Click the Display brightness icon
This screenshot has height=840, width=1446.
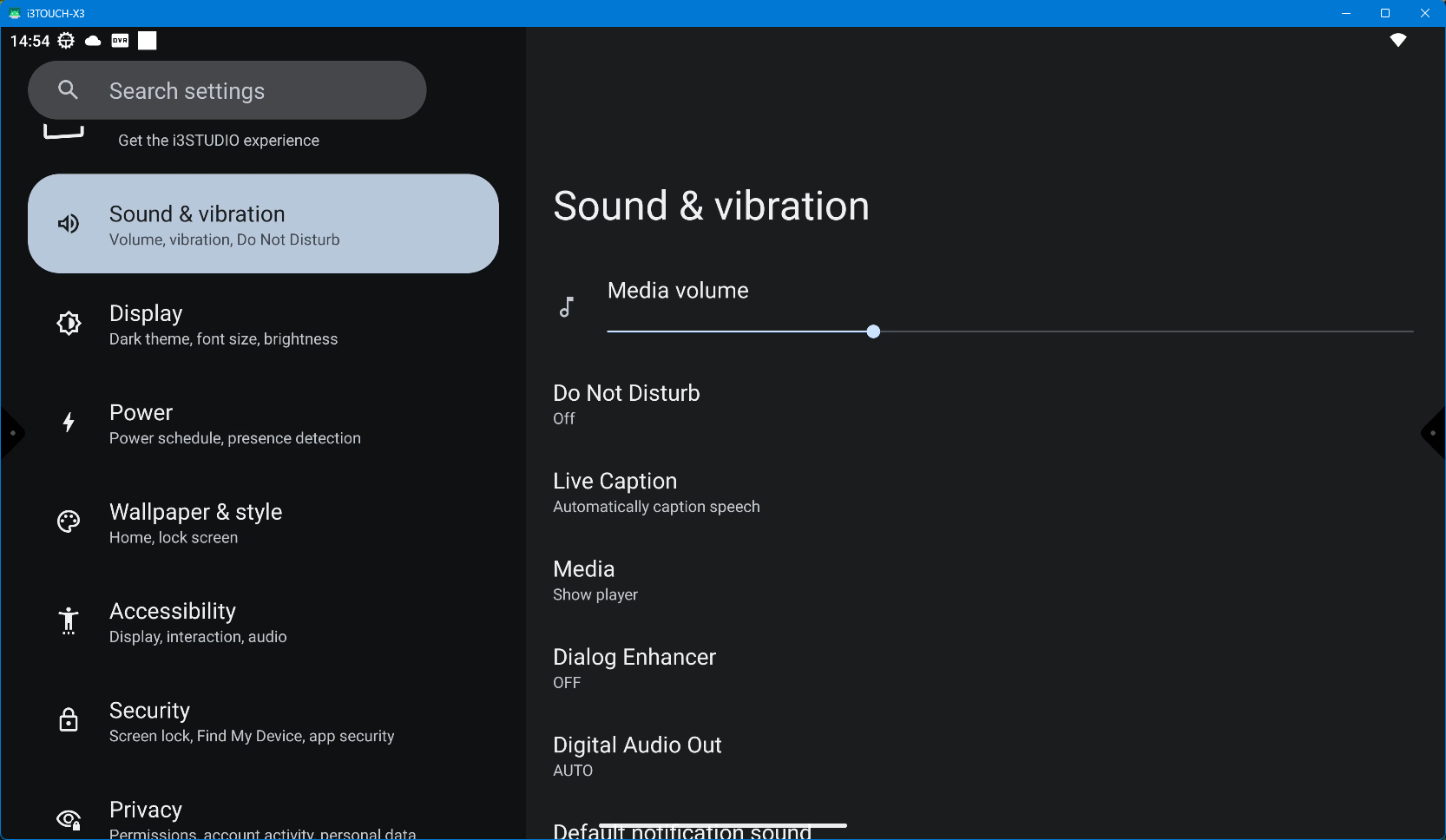69,324
